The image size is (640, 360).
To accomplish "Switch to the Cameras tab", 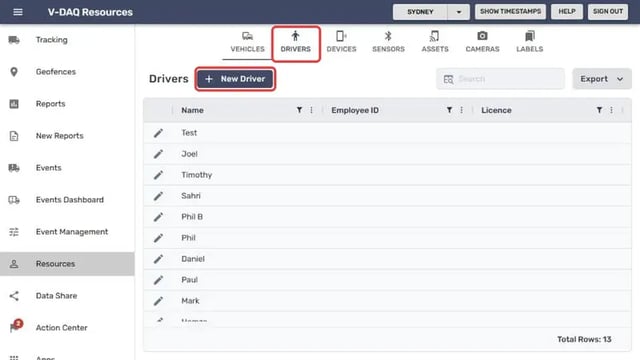I will pos(482,42).
